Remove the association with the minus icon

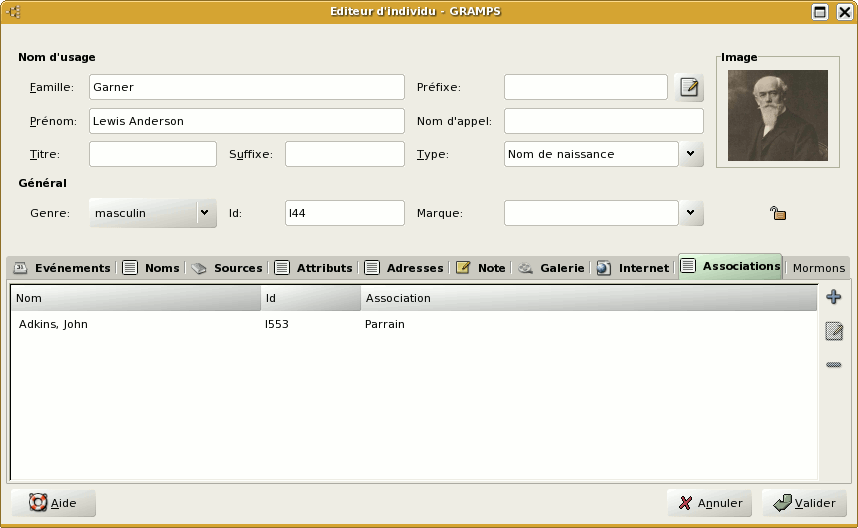tap(834, 365)
